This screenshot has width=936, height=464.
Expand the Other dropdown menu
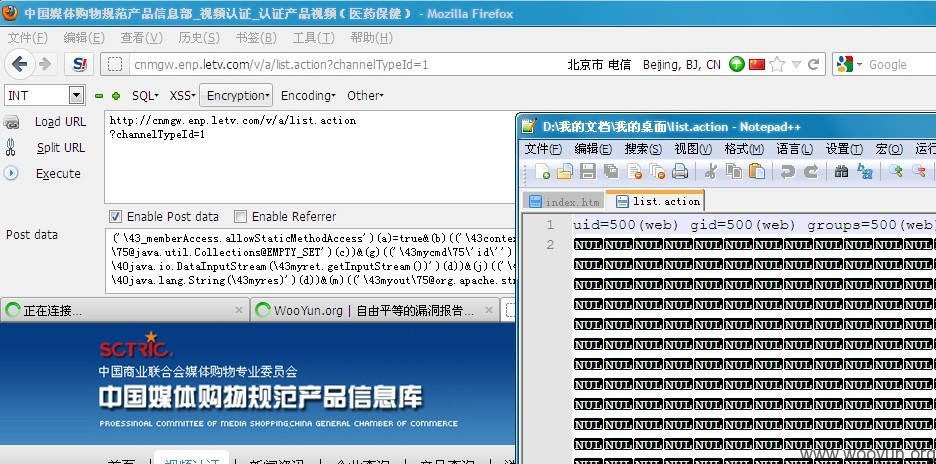pyautogui.click(x=365, y=96)
